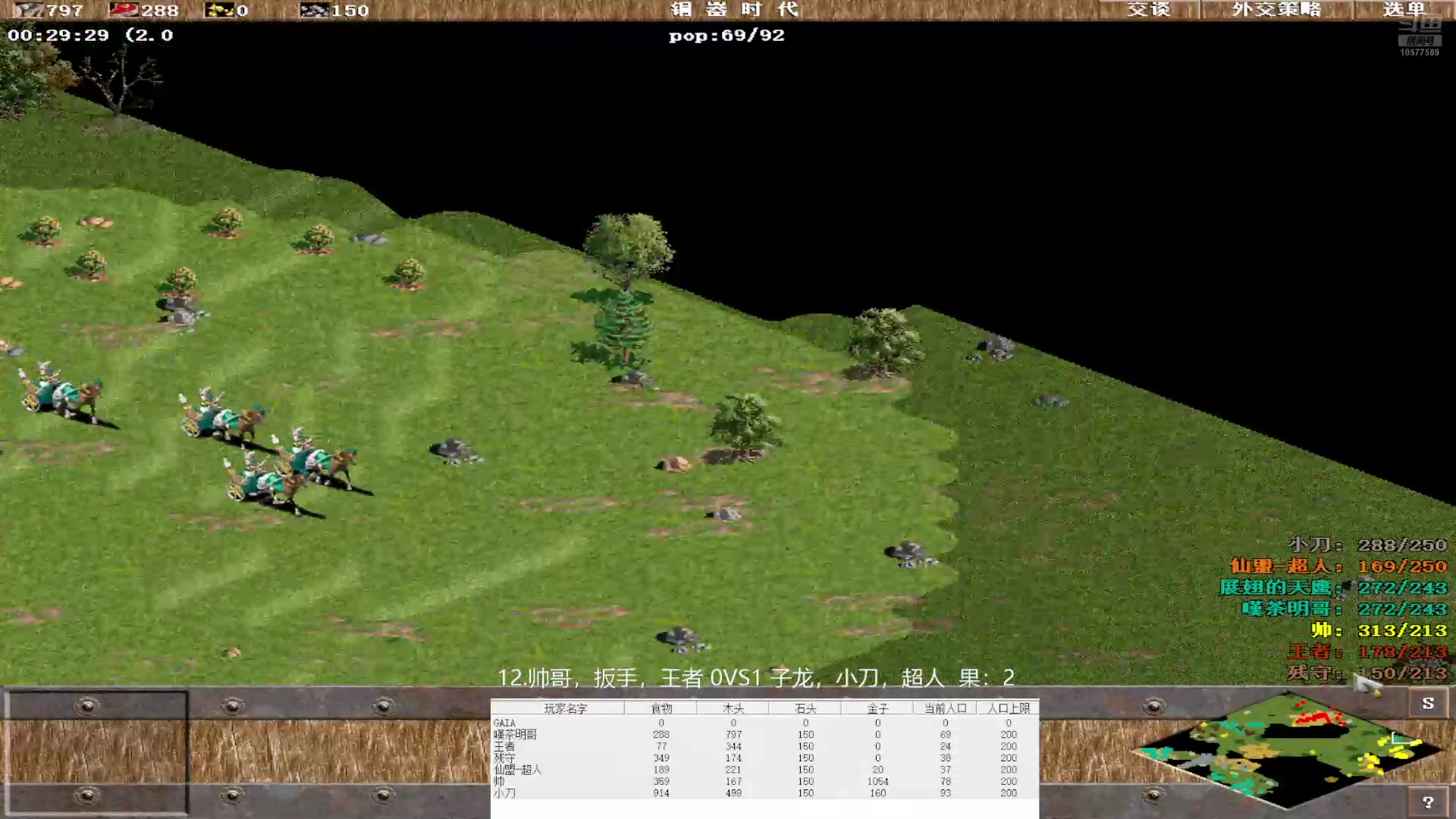This screenshot has width=1456, height=819.
Task: Click the diamond minimap
Action: tap(1287, 752)
